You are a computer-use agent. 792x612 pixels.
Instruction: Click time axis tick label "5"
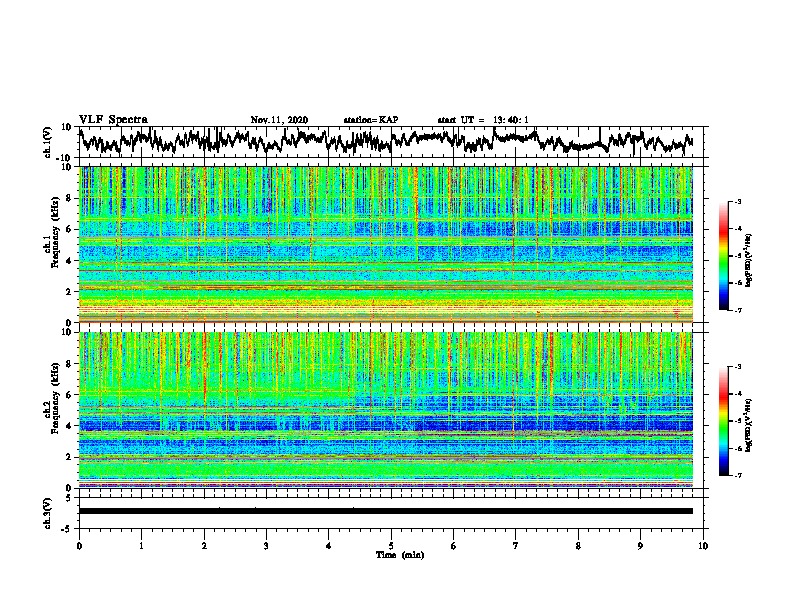391,546
